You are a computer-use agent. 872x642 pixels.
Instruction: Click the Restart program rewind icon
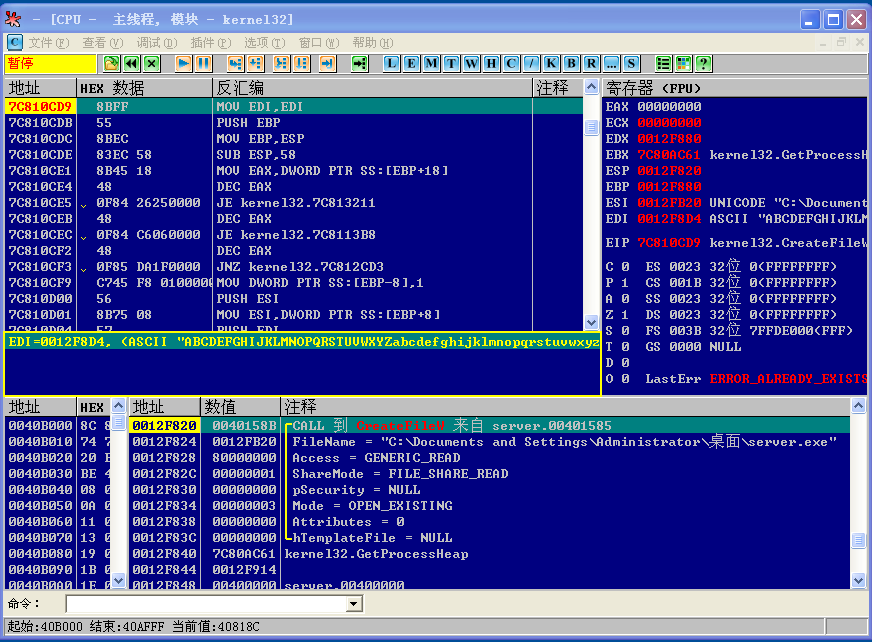tap(131, 63)
